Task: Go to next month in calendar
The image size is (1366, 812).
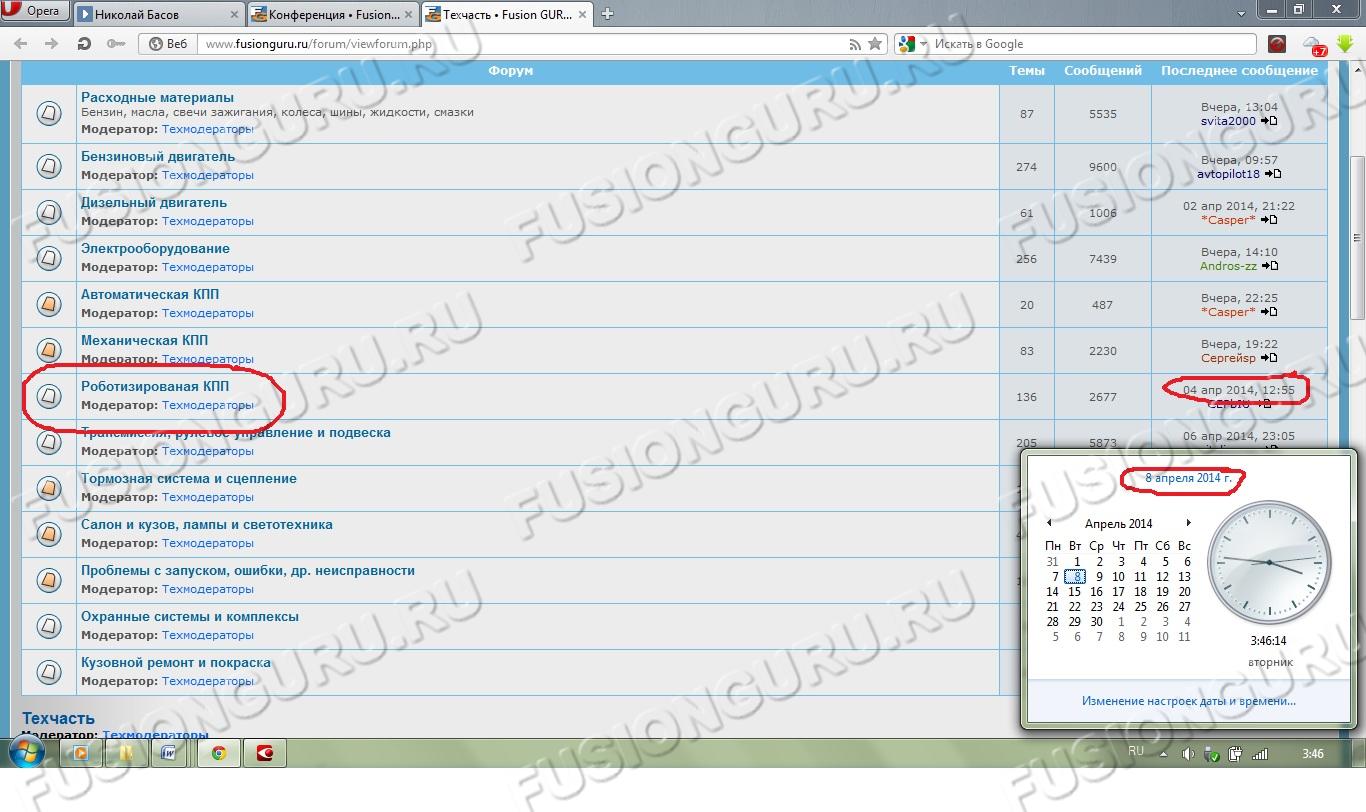Action: pos(1188,523)
